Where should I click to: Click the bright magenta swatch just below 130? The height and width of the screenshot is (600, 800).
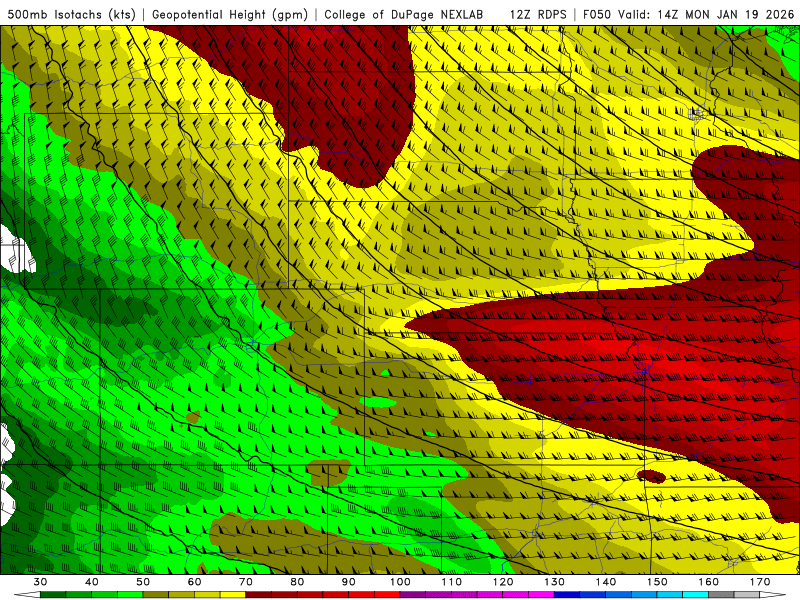(x=541, y=594)
